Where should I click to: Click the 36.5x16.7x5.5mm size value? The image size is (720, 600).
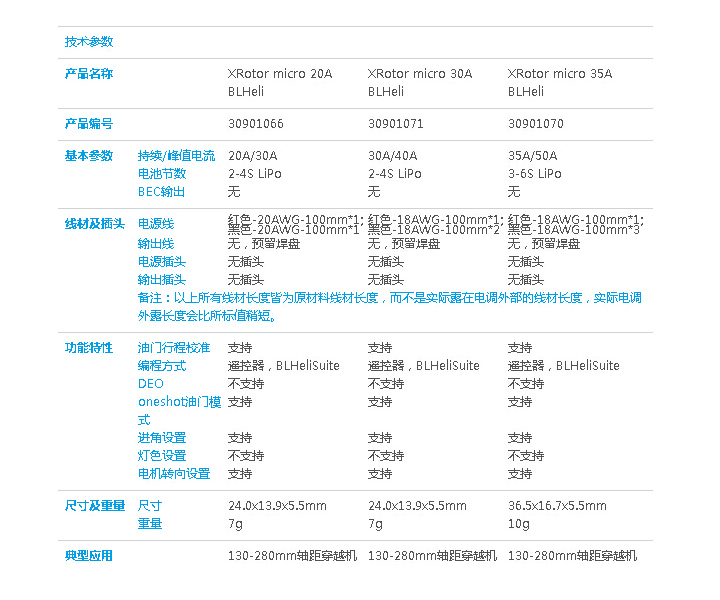(x=556, y=506)
